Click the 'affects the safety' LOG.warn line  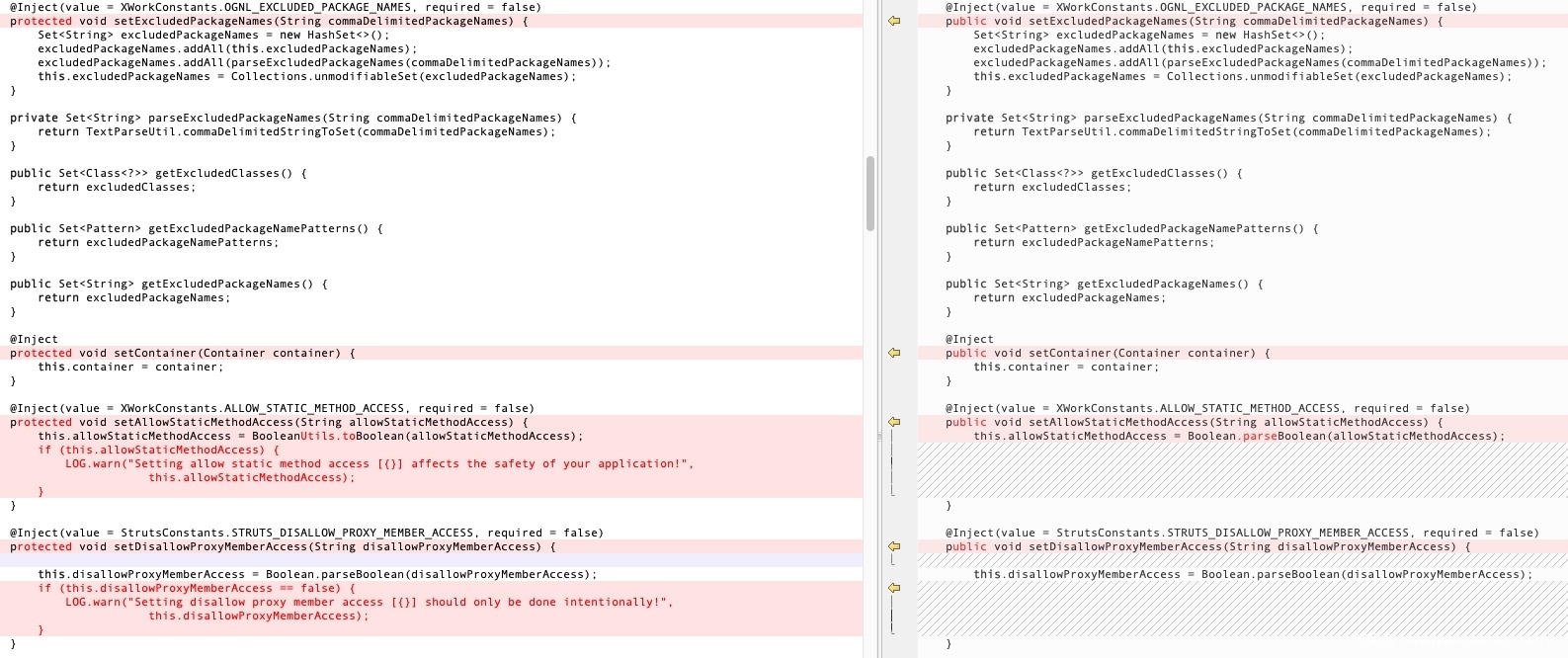pyautogui.click(x=378, y=463)
